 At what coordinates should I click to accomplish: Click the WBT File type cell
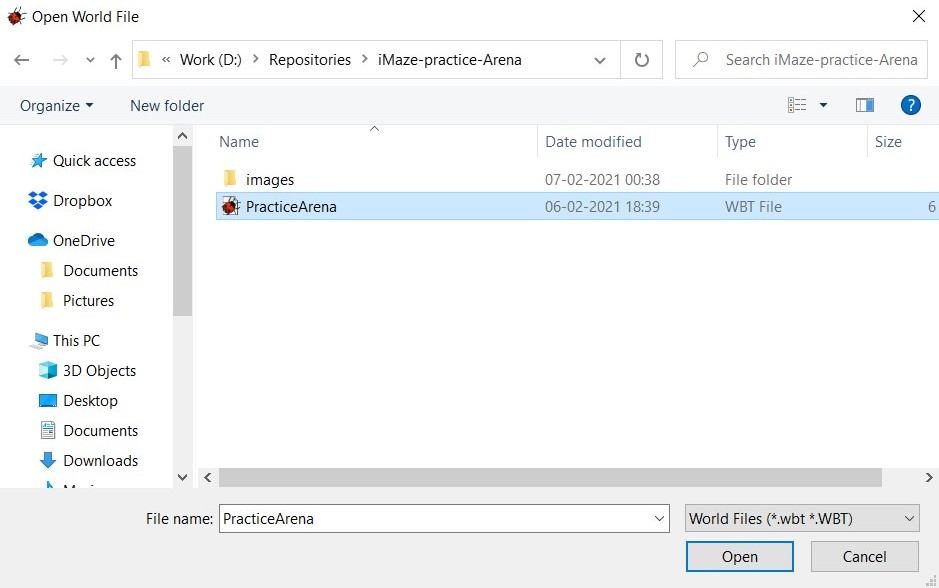pyautogui.click(x=753, y=207)
